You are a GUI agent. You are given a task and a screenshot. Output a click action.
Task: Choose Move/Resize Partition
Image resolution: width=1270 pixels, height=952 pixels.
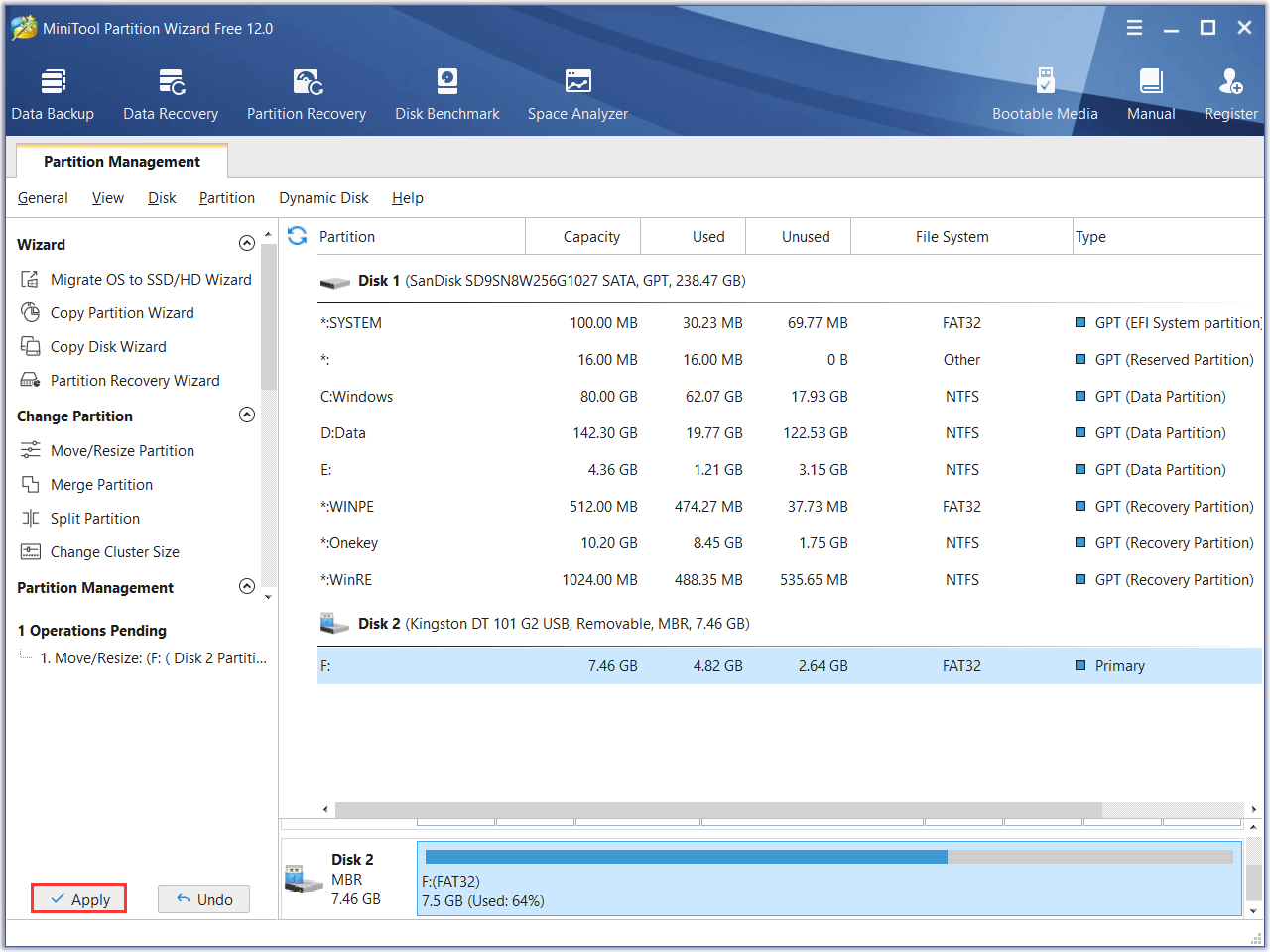point(107,451)
